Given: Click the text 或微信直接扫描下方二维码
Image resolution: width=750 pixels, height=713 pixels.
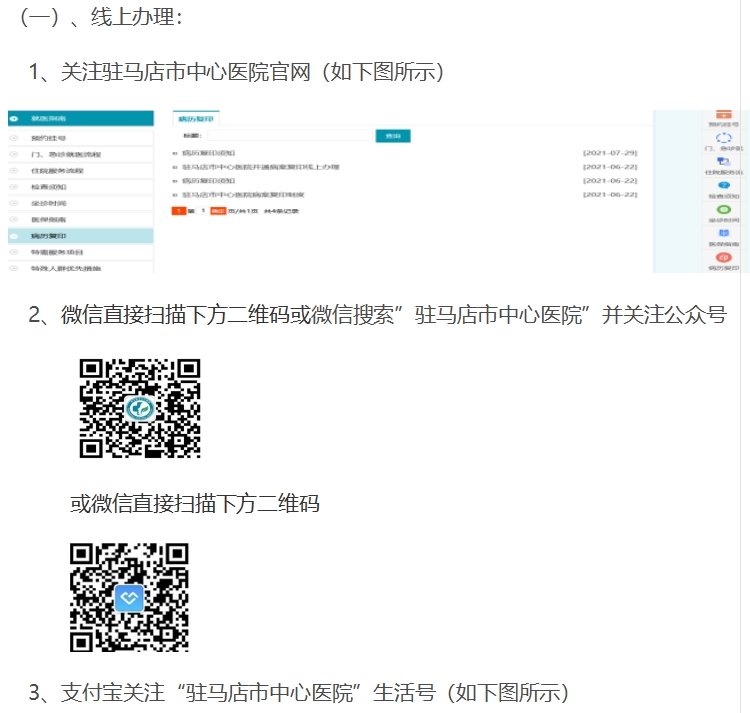Looking at the screenshot, I should tap(195, 504).
